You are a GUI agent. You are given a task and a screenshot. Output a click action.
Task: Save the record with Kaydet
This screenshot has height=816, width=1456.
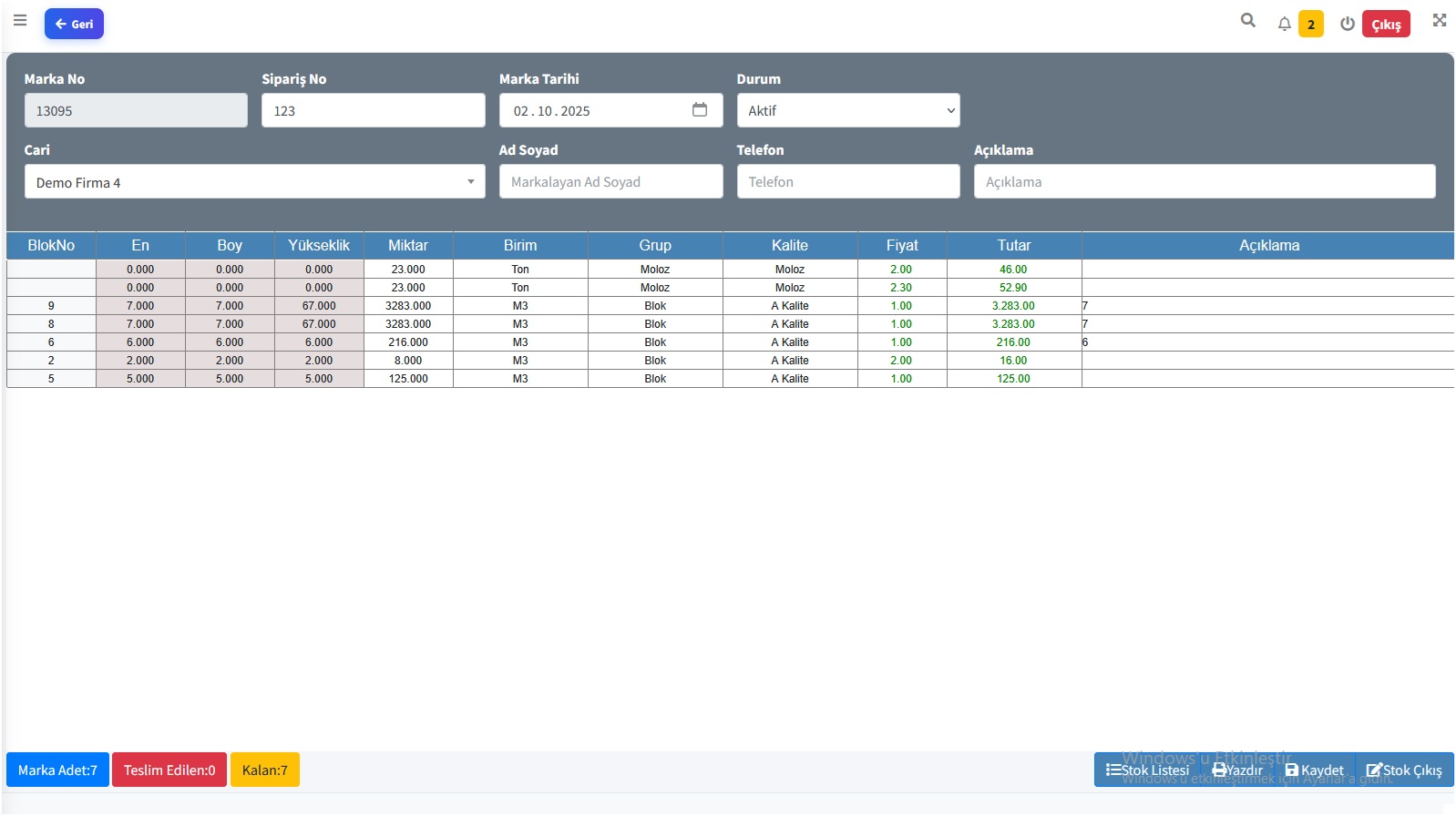point(1314,770)
